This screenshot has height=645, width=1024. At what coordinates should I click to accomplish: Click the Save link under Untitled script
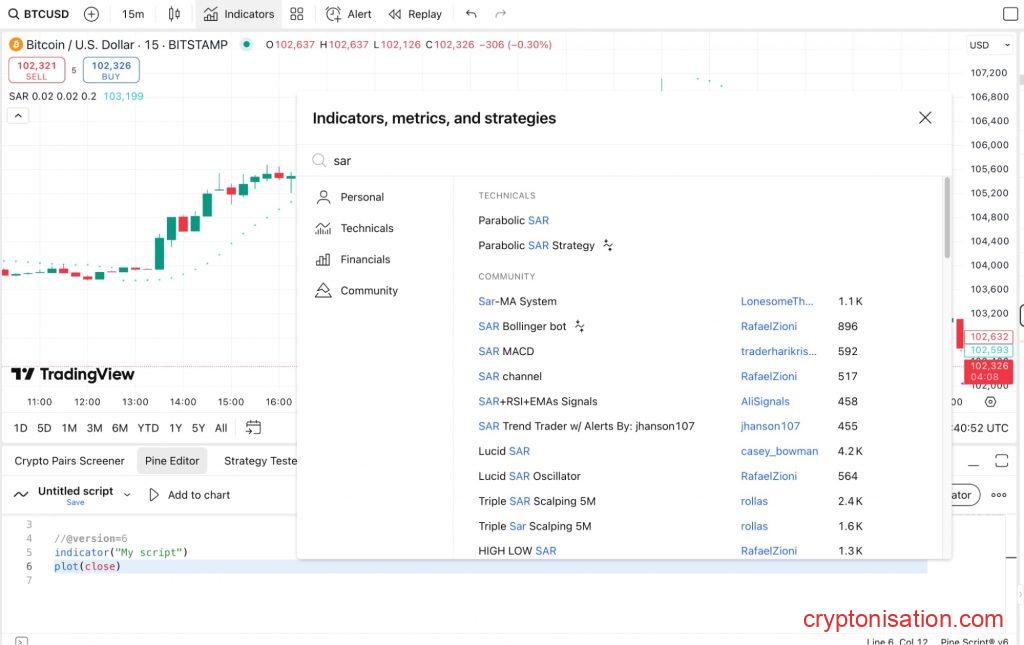coord(75,502)
